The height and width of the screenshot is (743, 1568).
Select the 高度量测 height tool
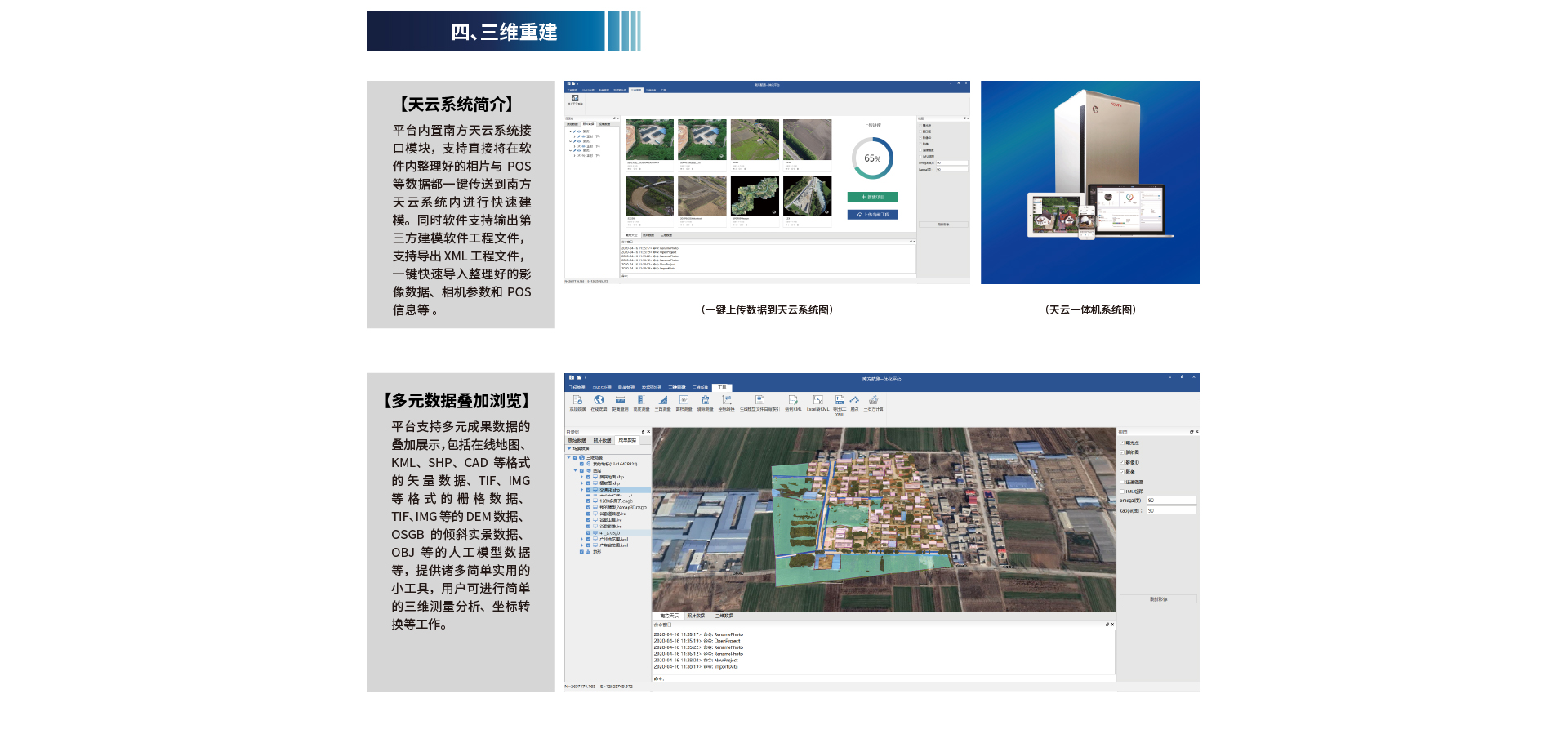pos(641,401)
